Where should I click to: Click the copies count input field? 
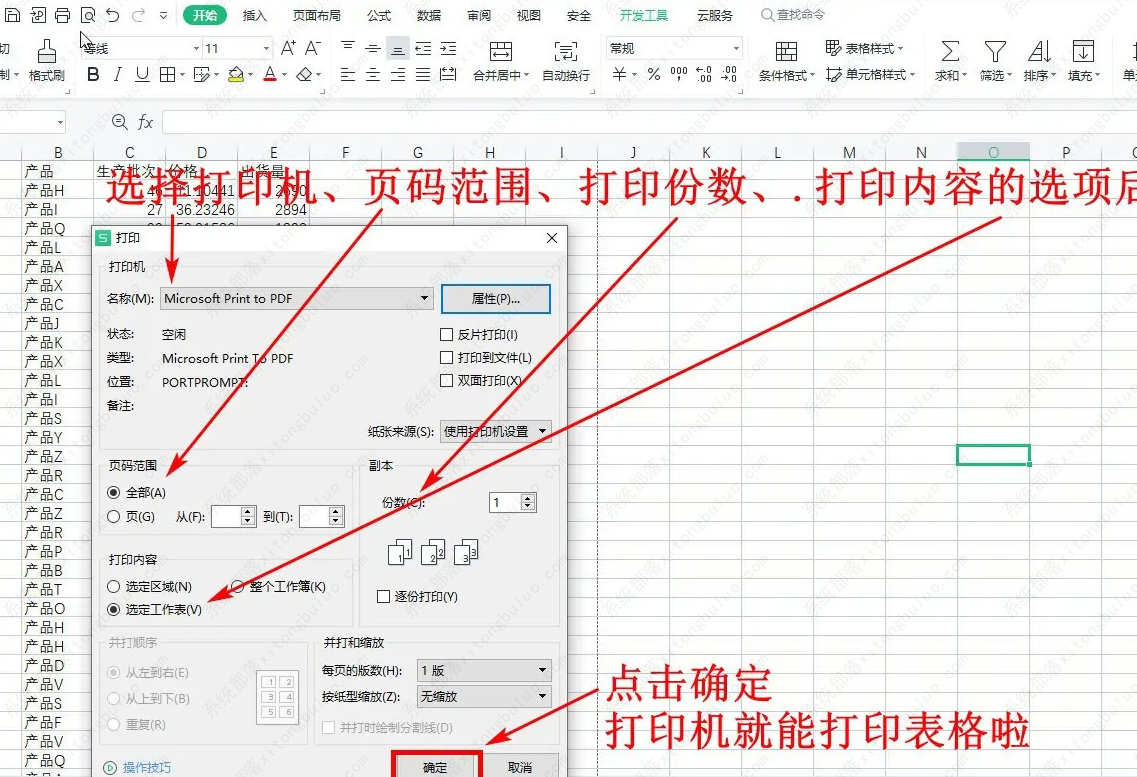coord(505,502)
